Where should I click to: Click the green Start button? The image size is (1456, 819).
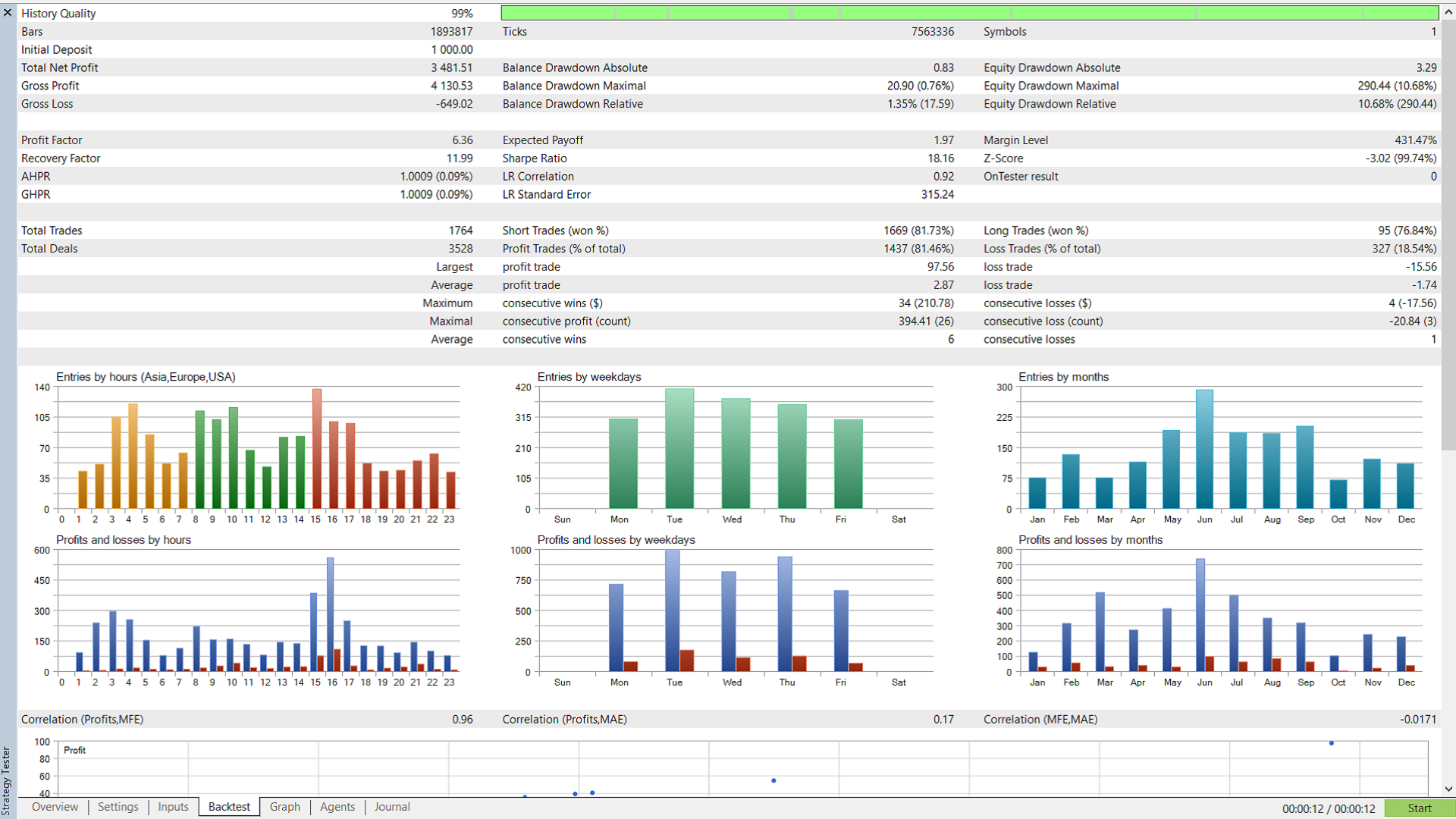coord(1419,808)
